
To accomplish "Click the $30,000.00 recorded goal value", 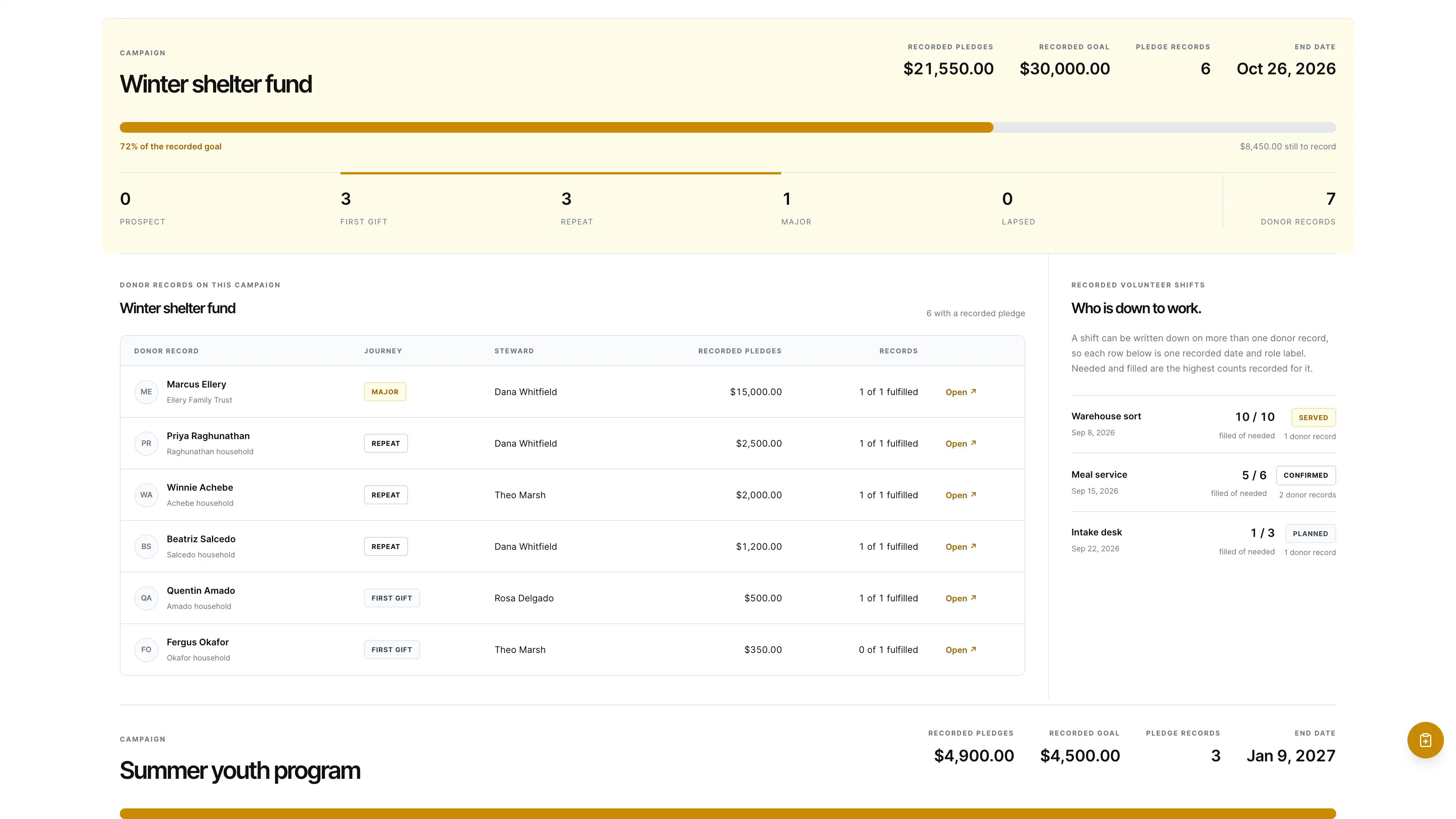I will point(1064,68).
